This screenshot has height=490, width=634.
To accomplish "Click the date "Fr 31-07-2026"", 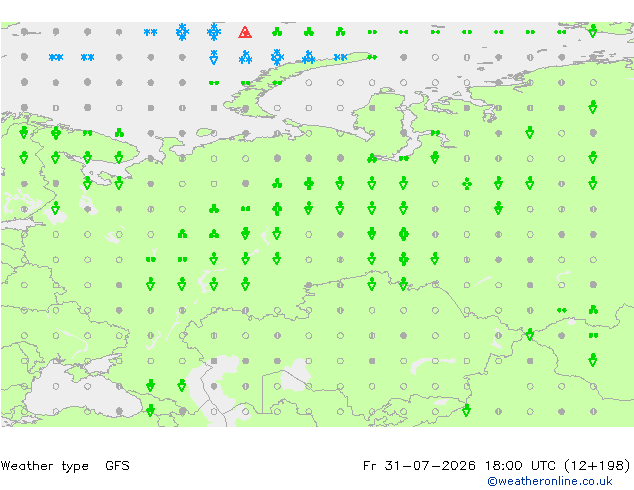I will click(x=419, y=466).
